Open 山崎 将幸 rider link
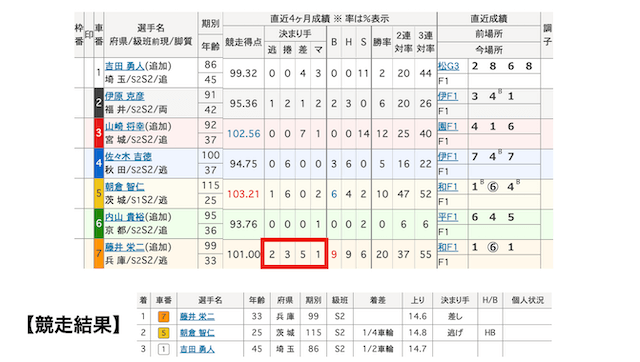 (x=124, y=127)
